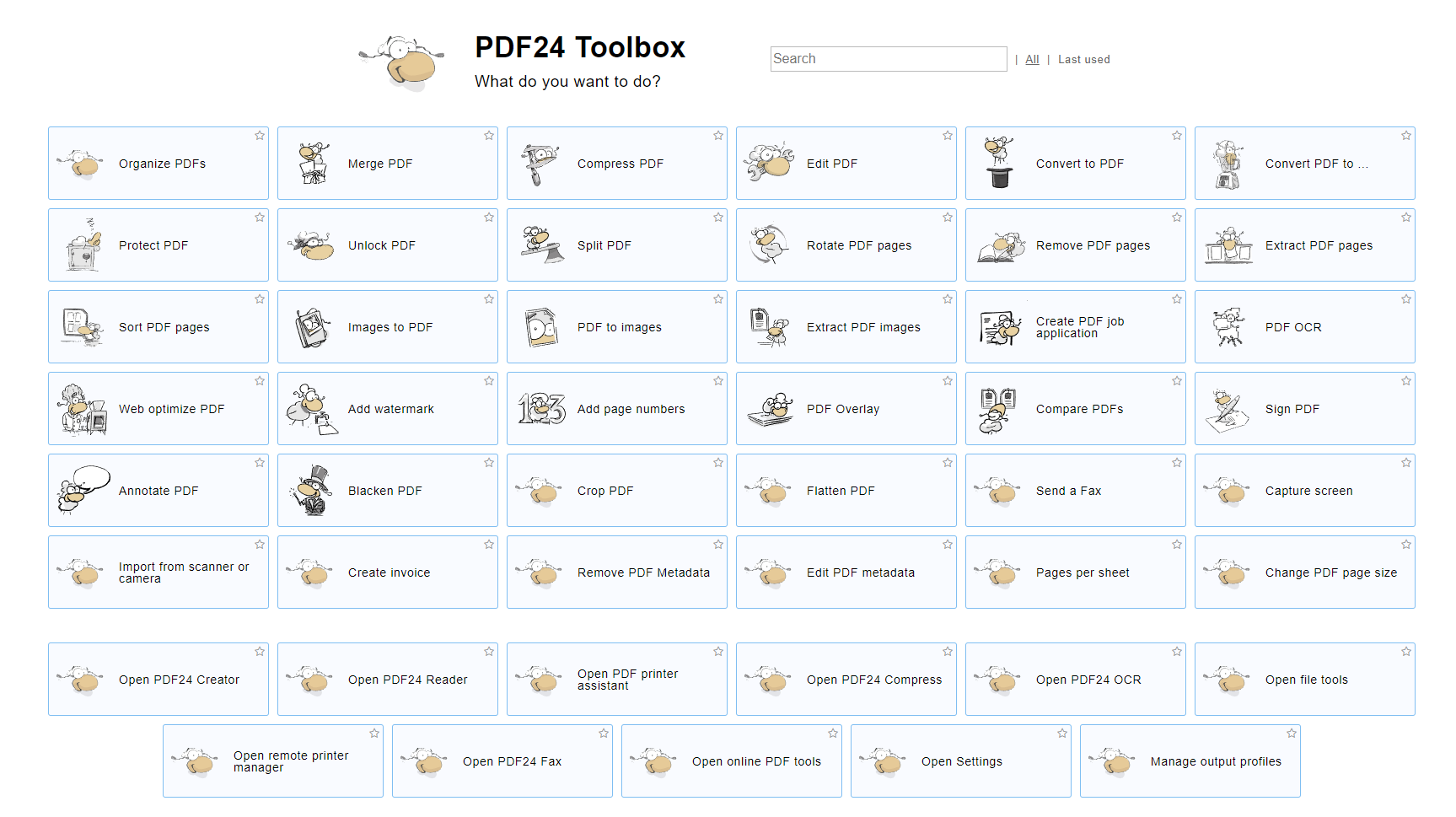Open the Compress PDF tool icon
This screenshot has width=1456, height=817.
pyautogui.click(x=541, y=164)
